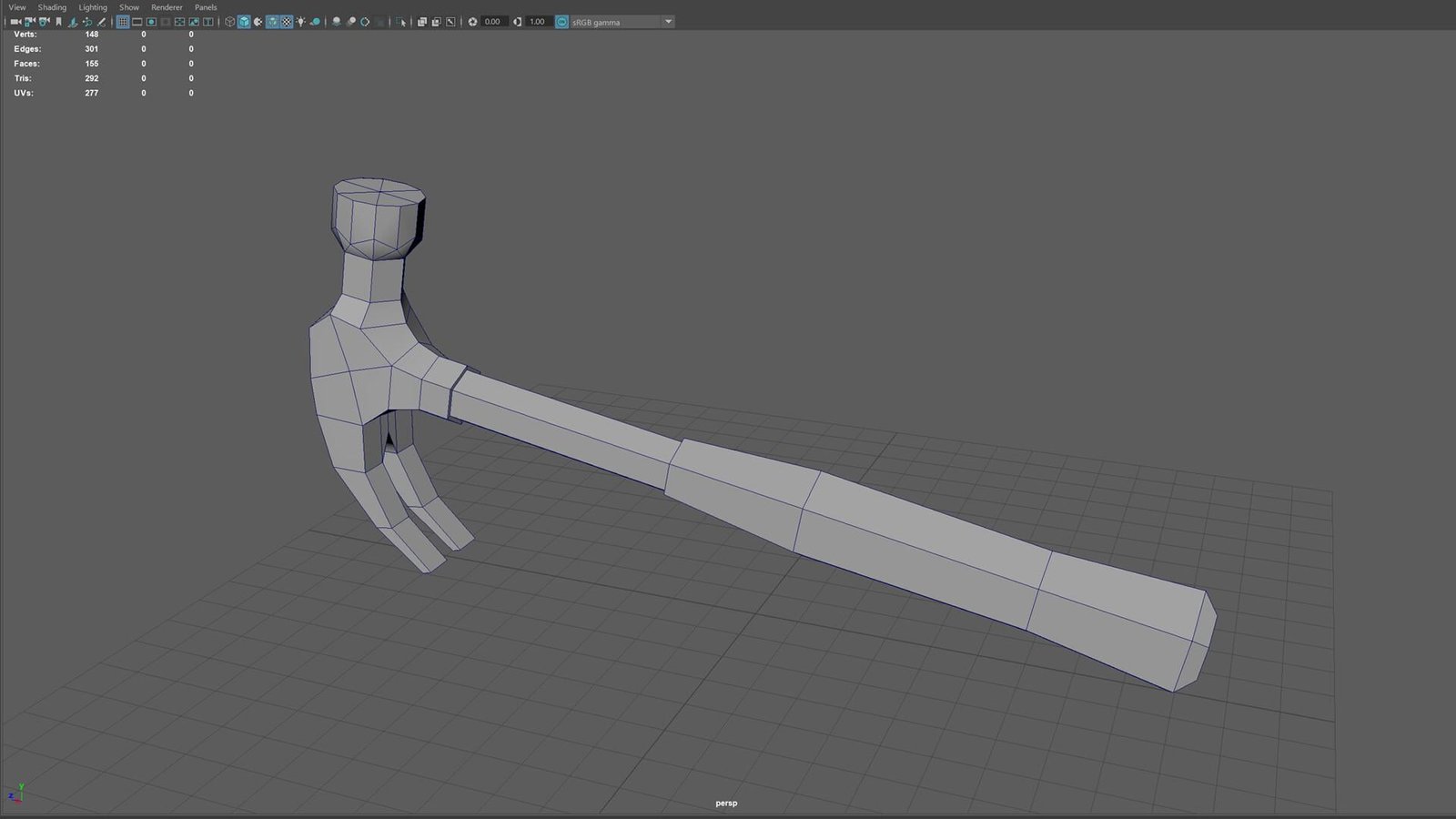Enable Smooth Shade All shading icon
This screenshot has width=1456, height=819.
click(x=244, y=22)
